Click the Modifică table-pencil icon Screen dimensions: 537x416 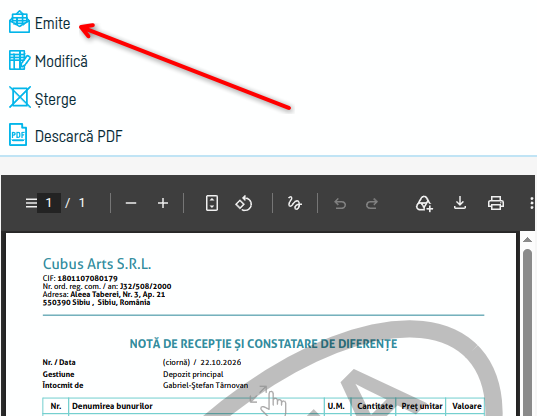19,60
